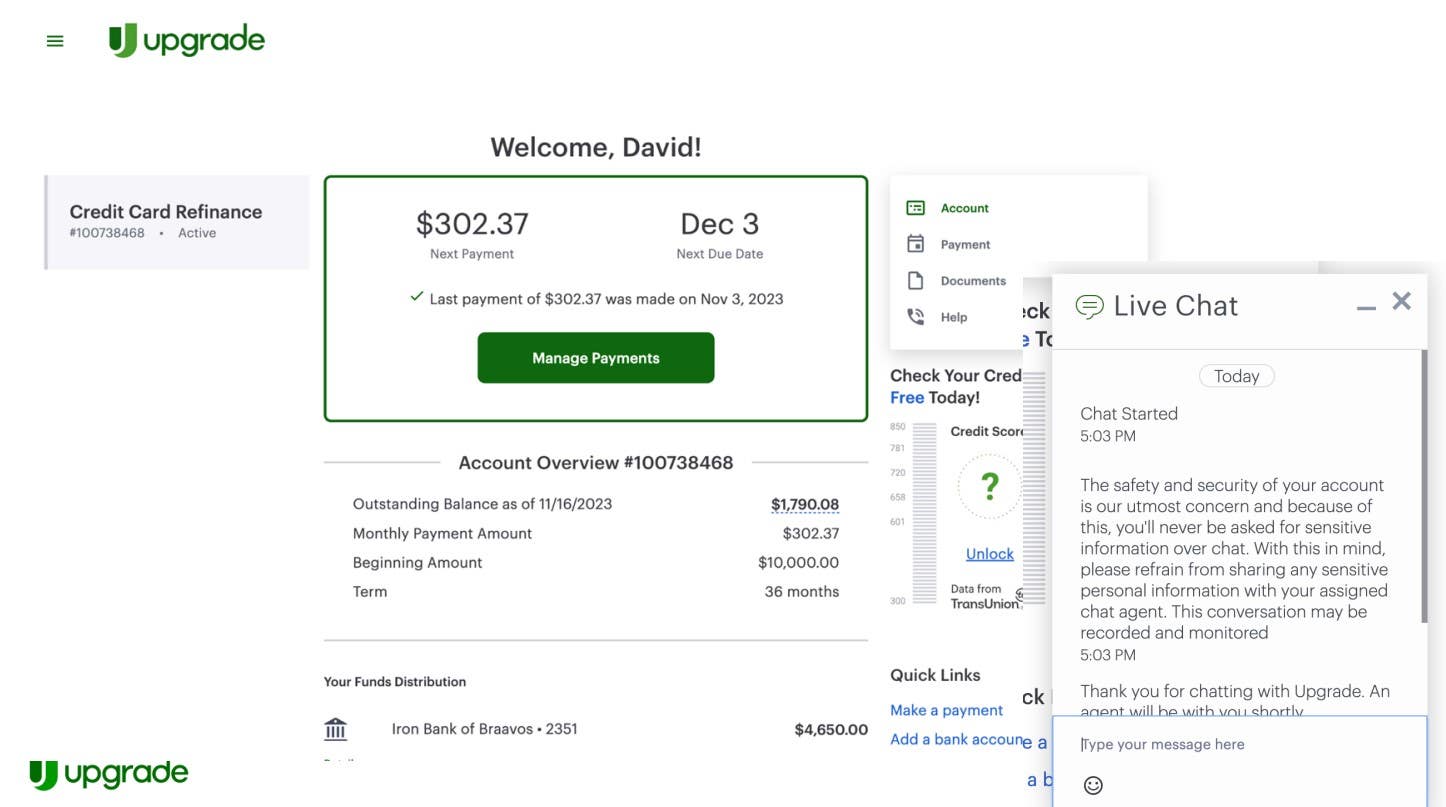The width and height of the screenshot is (1446, 807).
Task: Click the Account card icon
Action: click(915, 208)
